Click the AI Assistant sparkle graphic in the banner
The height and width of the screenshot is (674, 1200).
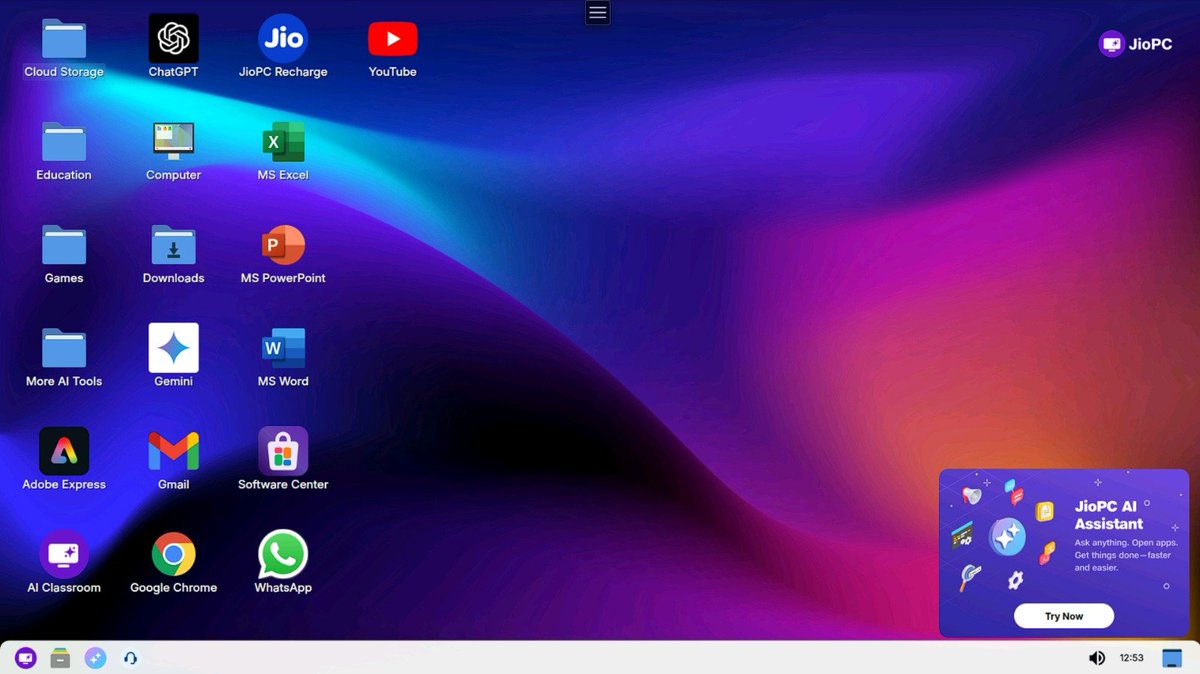click(1007, 537)
